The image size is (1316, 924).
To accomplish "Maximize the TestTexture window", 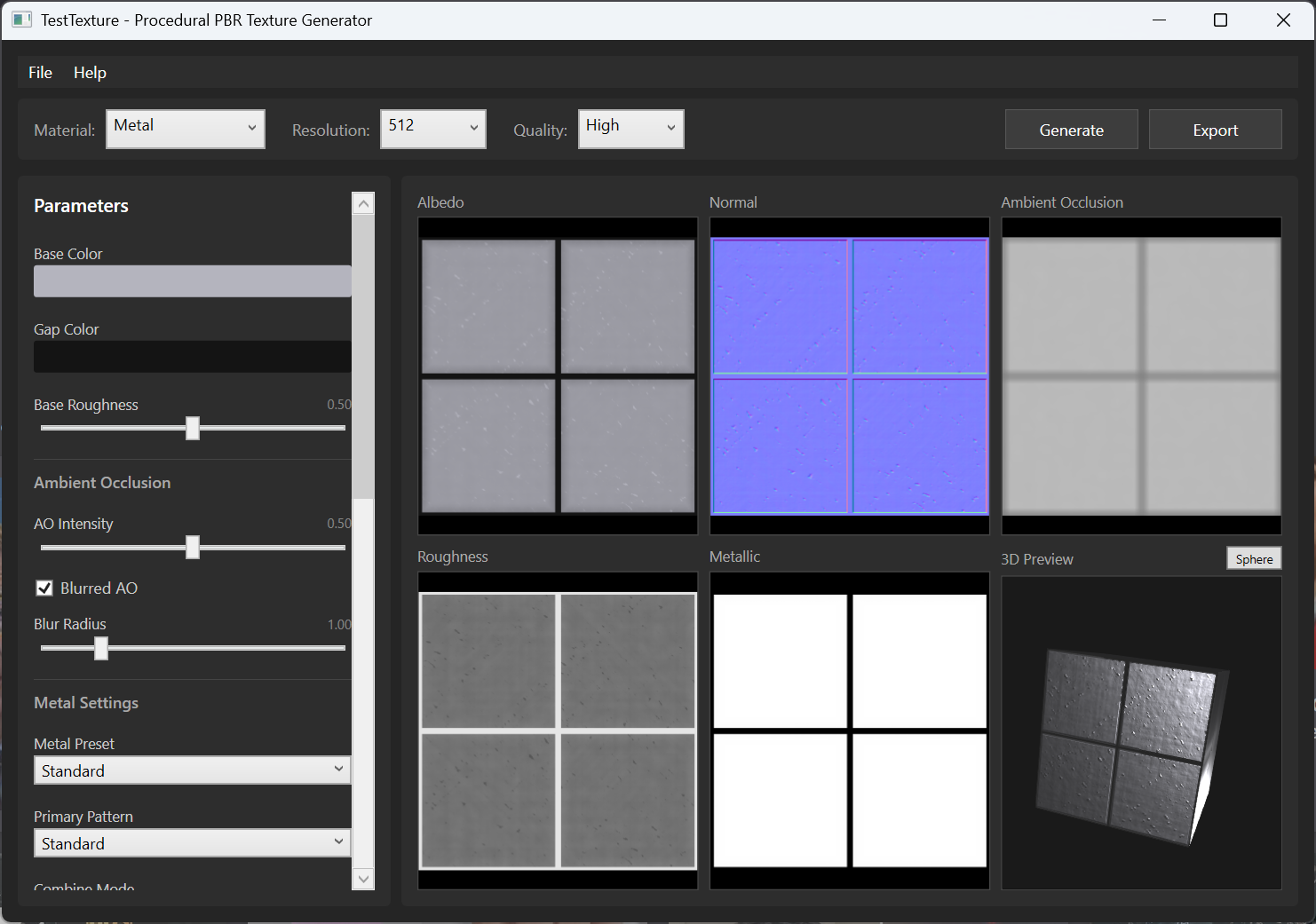I will [1221, 20].
